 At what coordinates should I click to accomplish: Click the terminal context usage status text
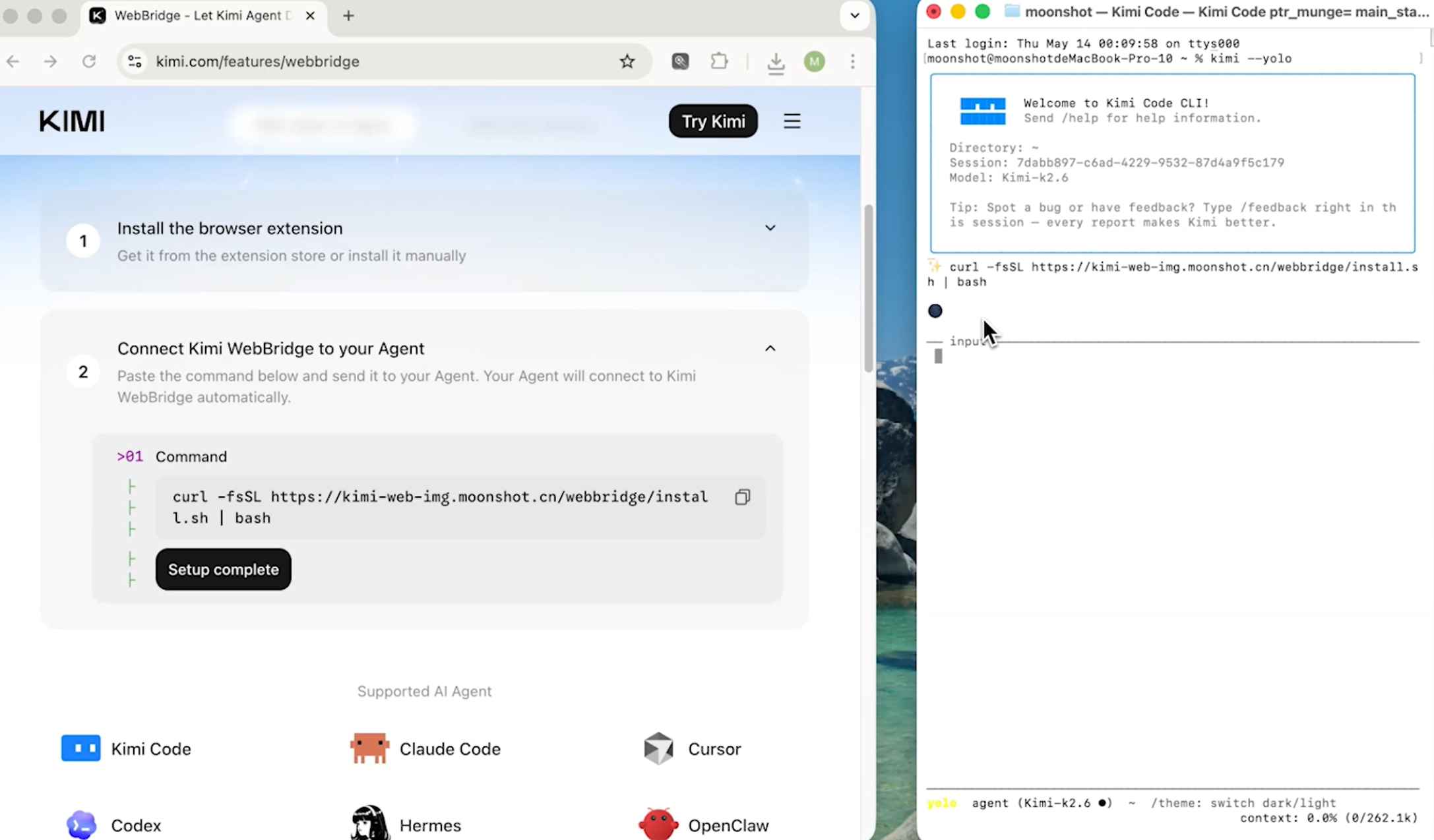(x=1328, y=818)
